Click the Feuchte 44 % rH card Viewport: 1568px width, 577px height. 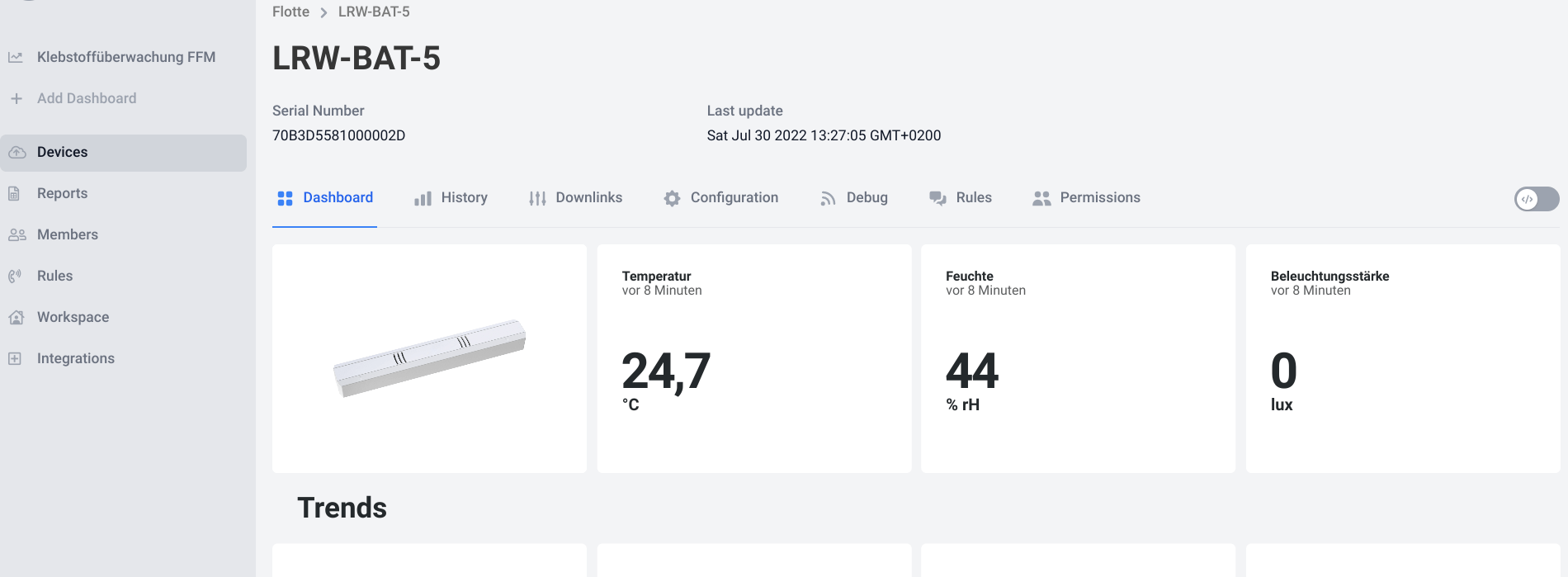click(x=1078, y=358)
